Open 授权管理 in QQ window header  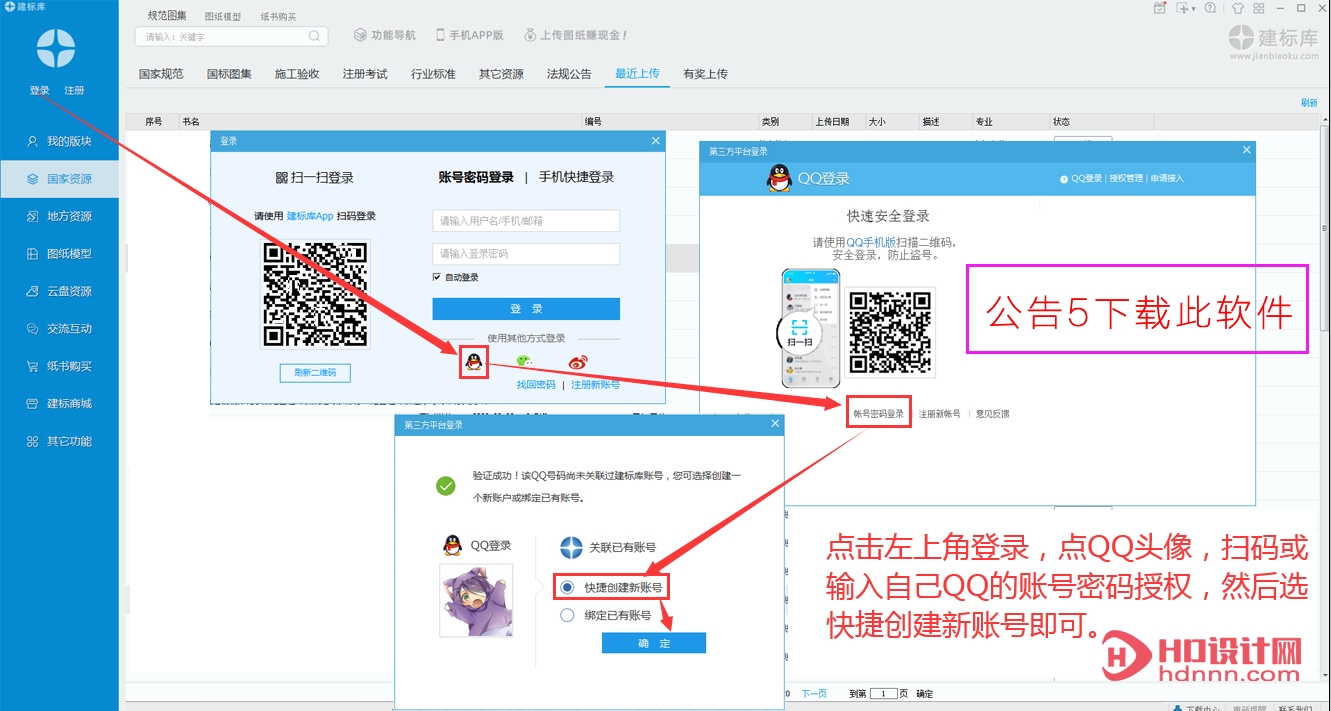coord(1126,179)
